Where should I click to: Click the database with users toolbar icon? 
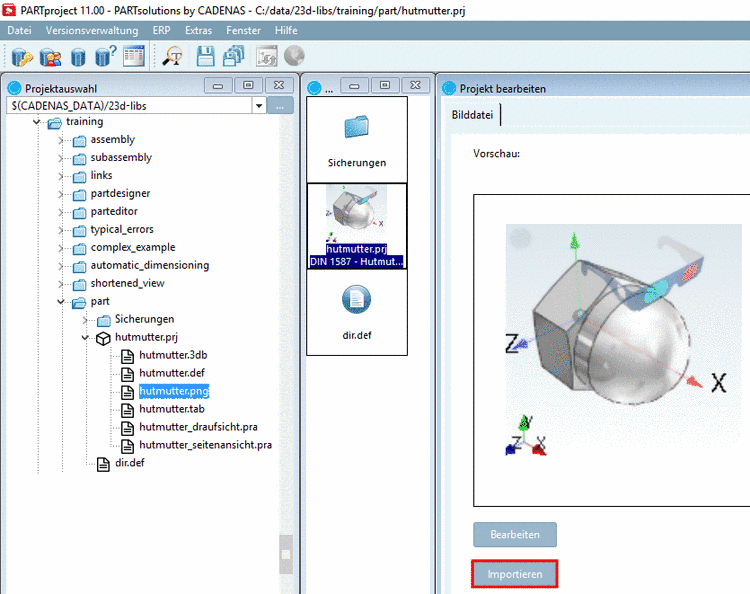tap(50, 56)
